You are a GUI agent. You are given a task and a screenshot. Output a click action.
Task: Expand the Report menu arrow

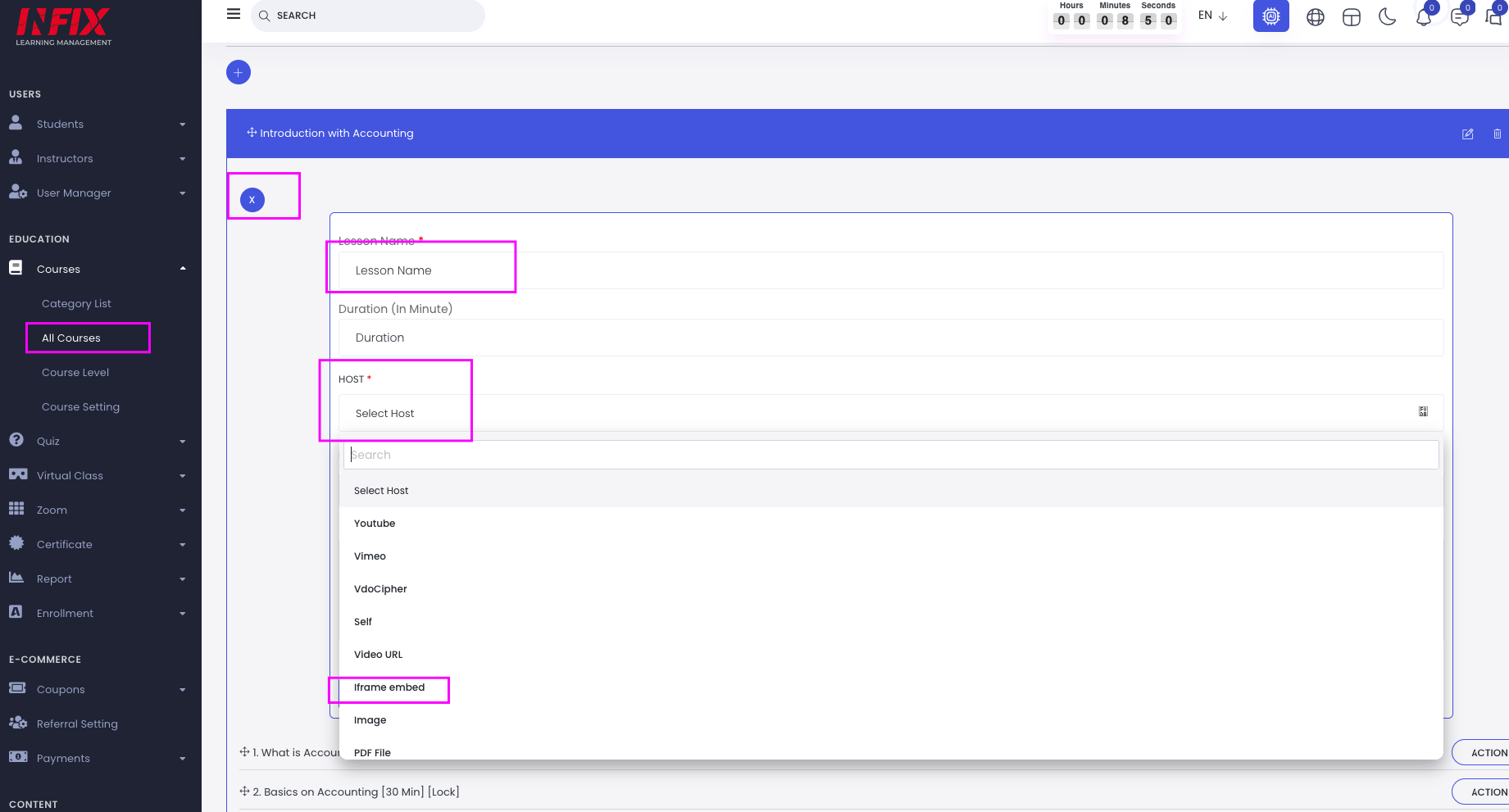point(183,579)
